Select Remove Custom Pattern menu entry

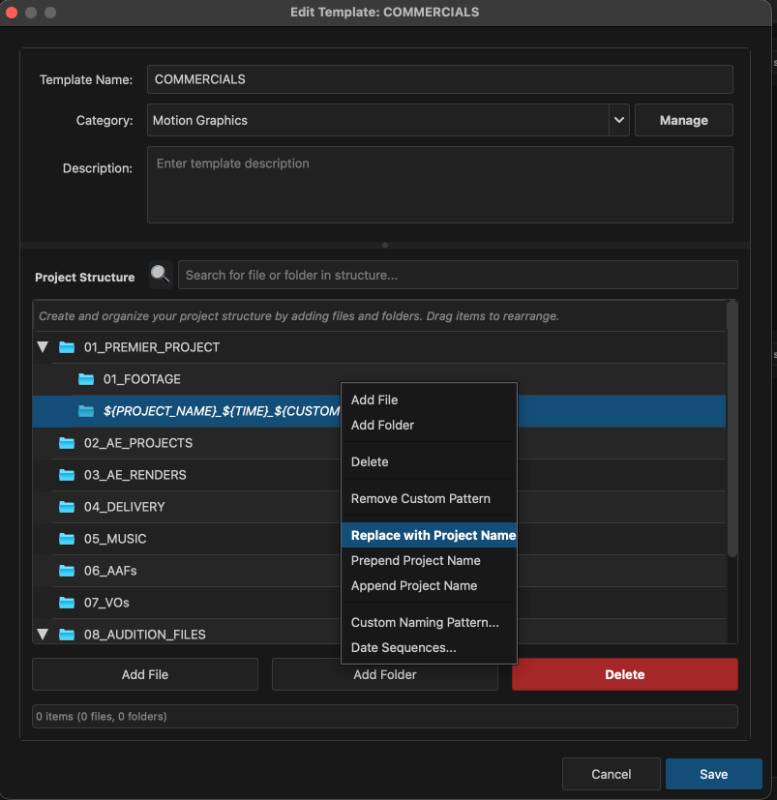pyautogui.click(x=429, y=498)
